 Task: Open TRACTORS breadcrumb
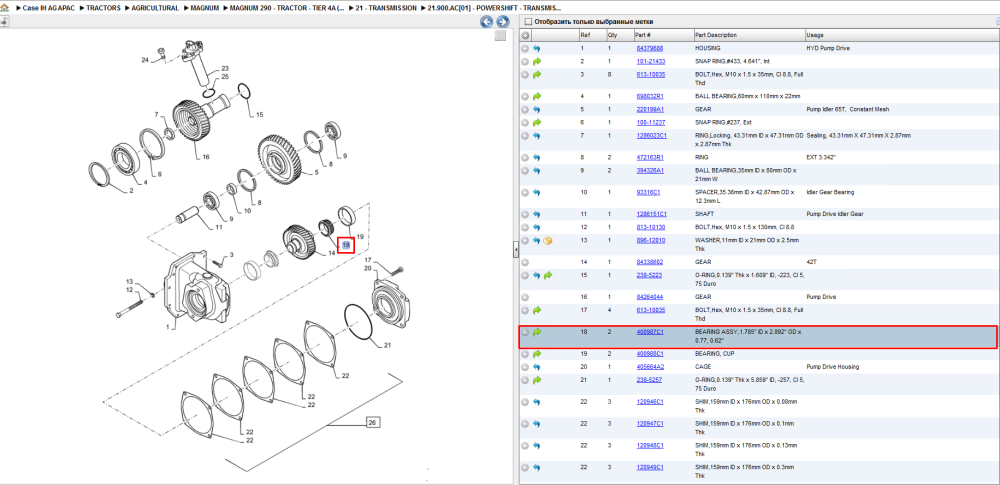coord(103,8)
